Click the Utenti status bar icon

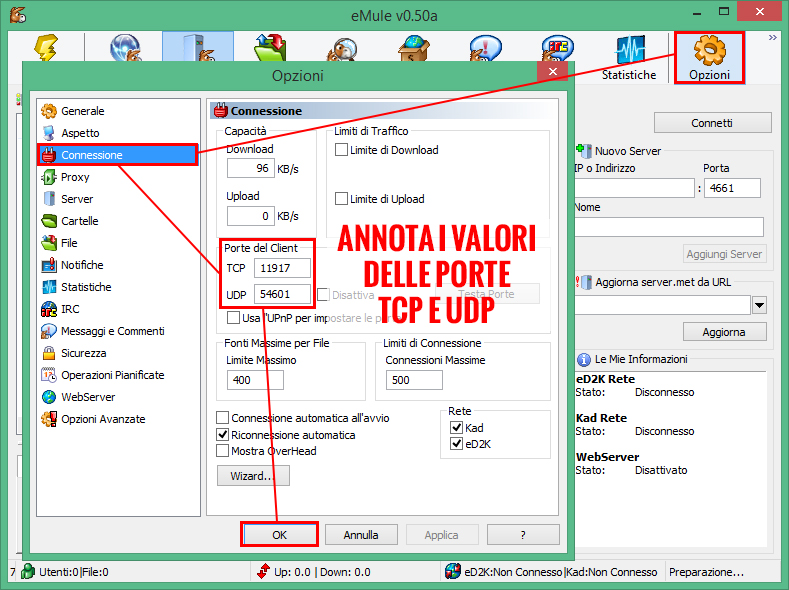(28, 572)
